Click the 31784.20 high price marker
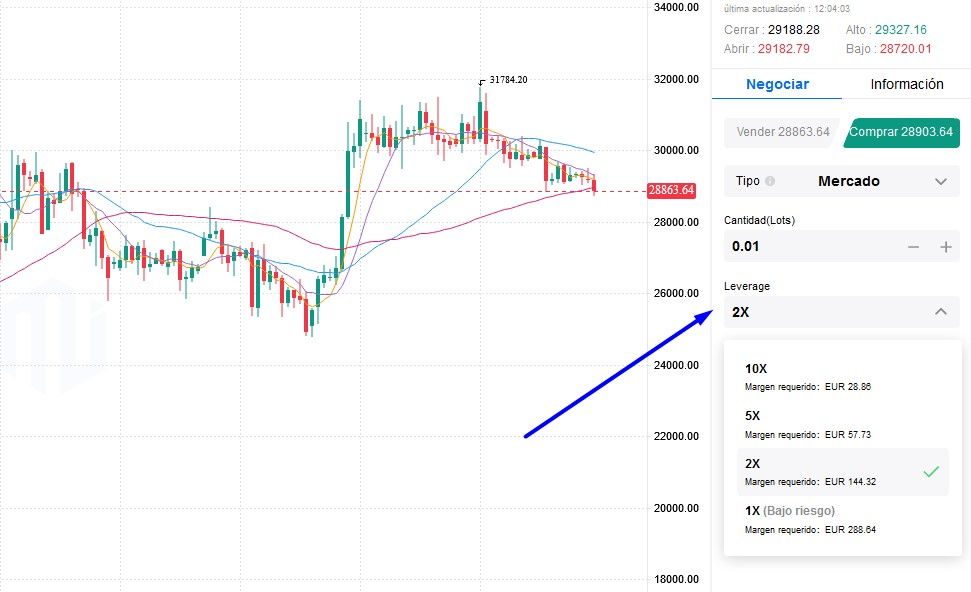The height and width of the screenshot is (592, 971). (x=508, y=80)
